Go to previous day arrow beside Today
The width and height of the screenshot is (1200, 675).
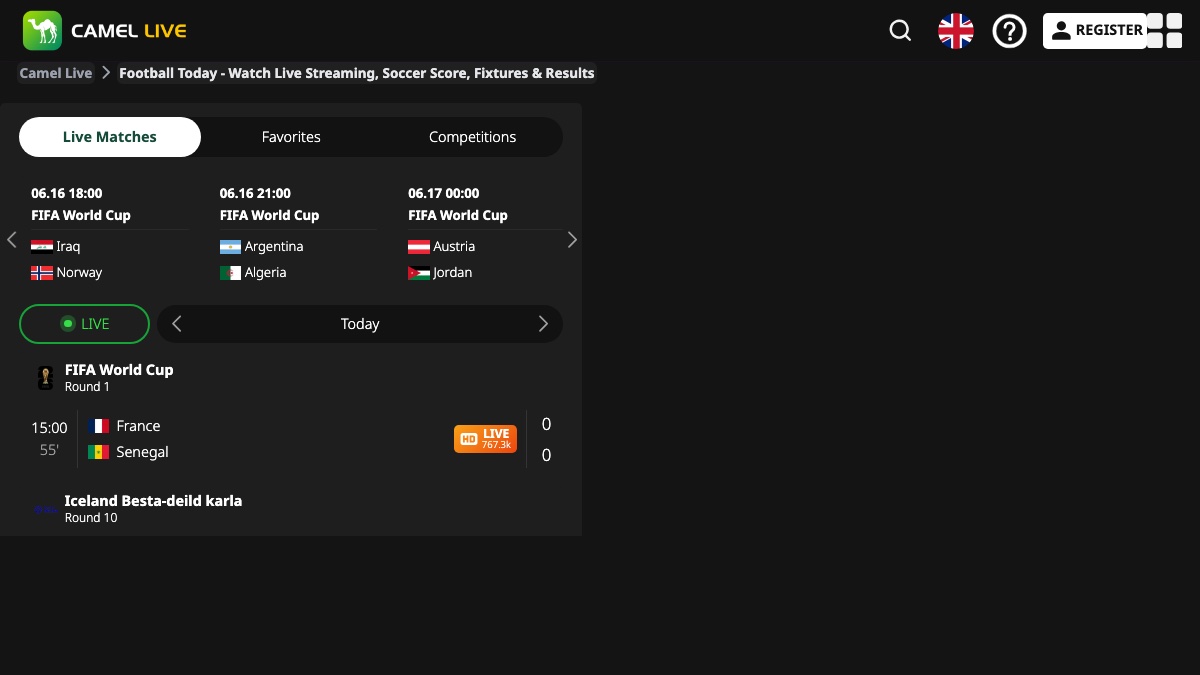pos(177,324)
